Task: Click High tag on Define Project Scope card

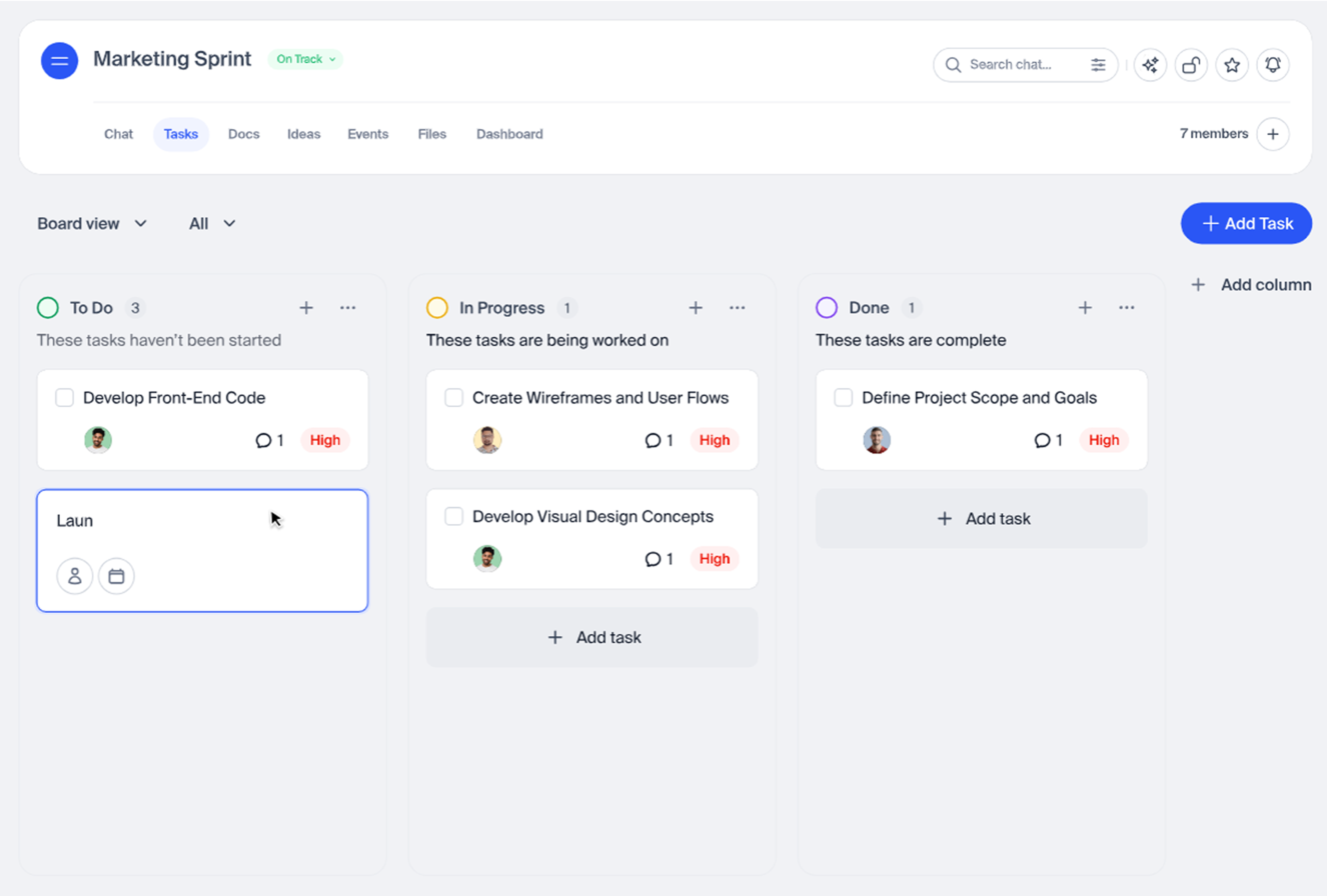Action: (1104, 440)
